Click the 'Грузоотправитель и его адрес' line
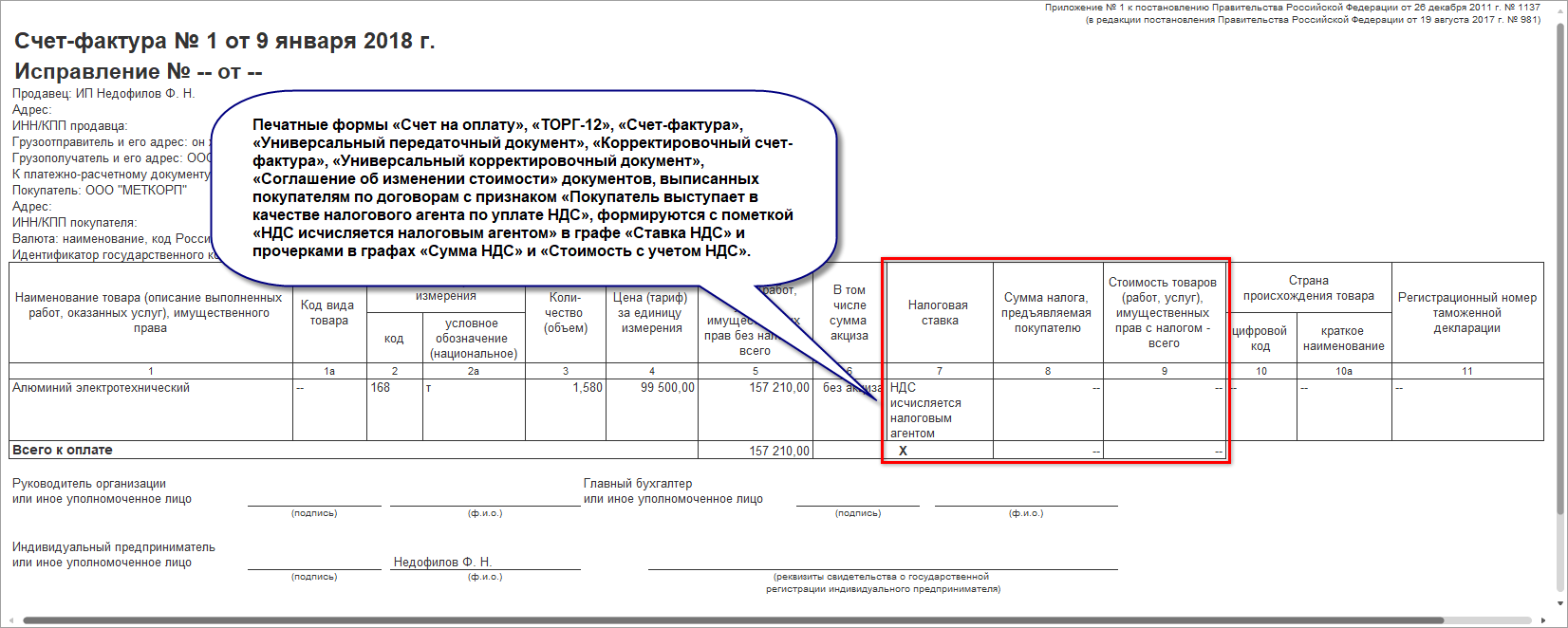This screenshot has height=628, width=1568. click(x=110, y=141)
